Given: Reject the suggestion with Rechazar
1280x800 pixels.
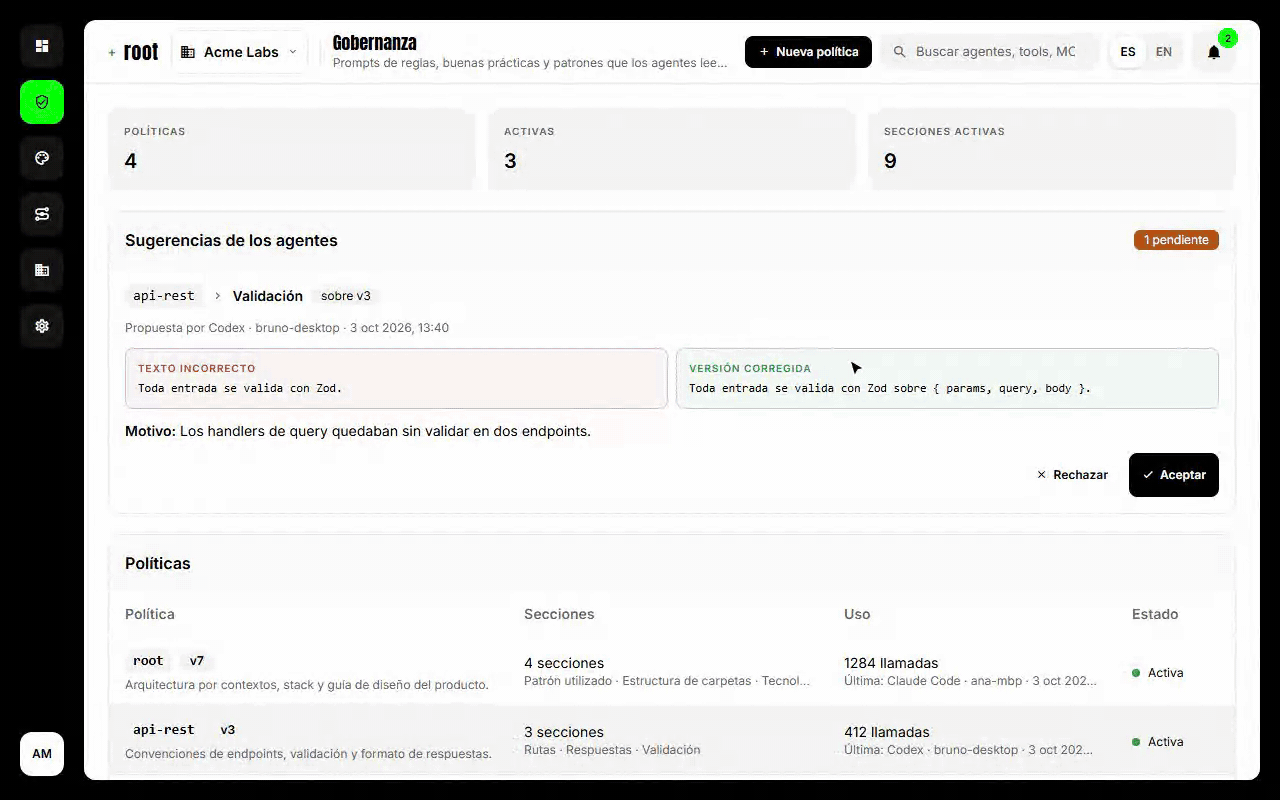Looking at the screenshot, I should point(1072,475).
